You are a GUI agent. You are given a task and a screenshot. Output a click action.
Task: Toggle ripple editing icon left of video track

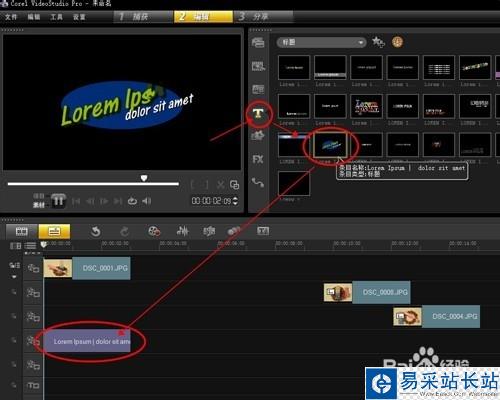pos(14,266)
